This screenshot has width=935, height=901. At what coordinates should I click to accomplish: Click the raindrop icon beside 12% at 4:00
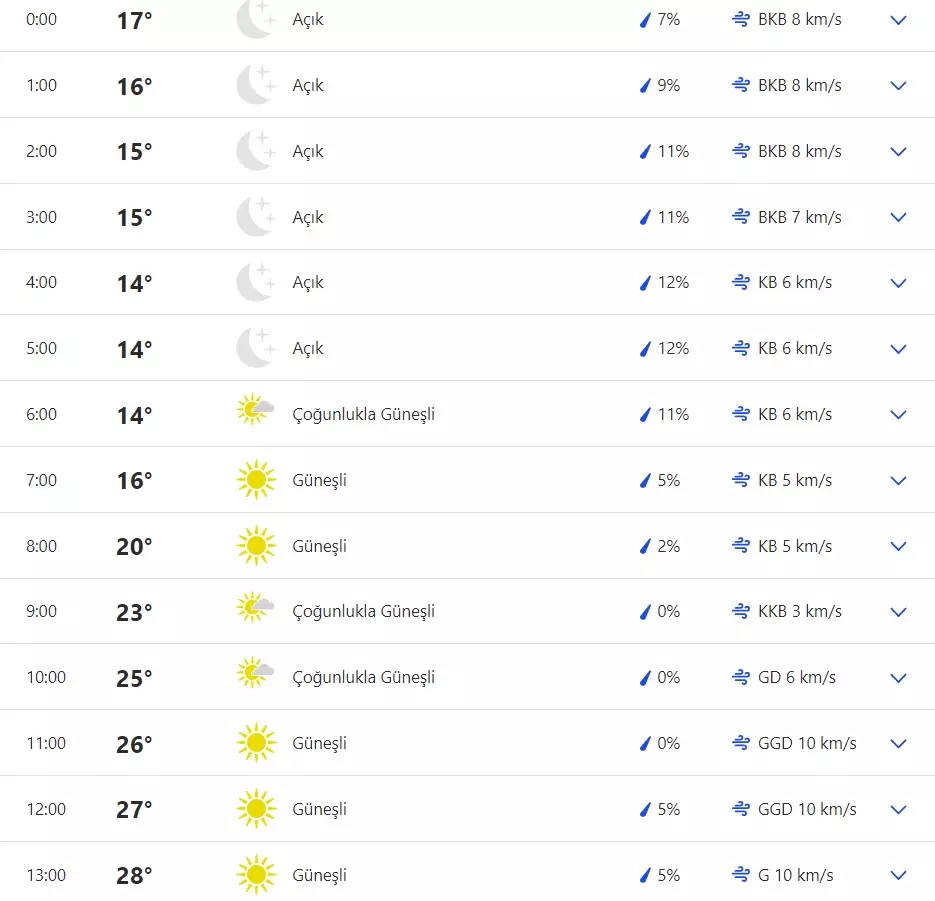pos(645,283)
